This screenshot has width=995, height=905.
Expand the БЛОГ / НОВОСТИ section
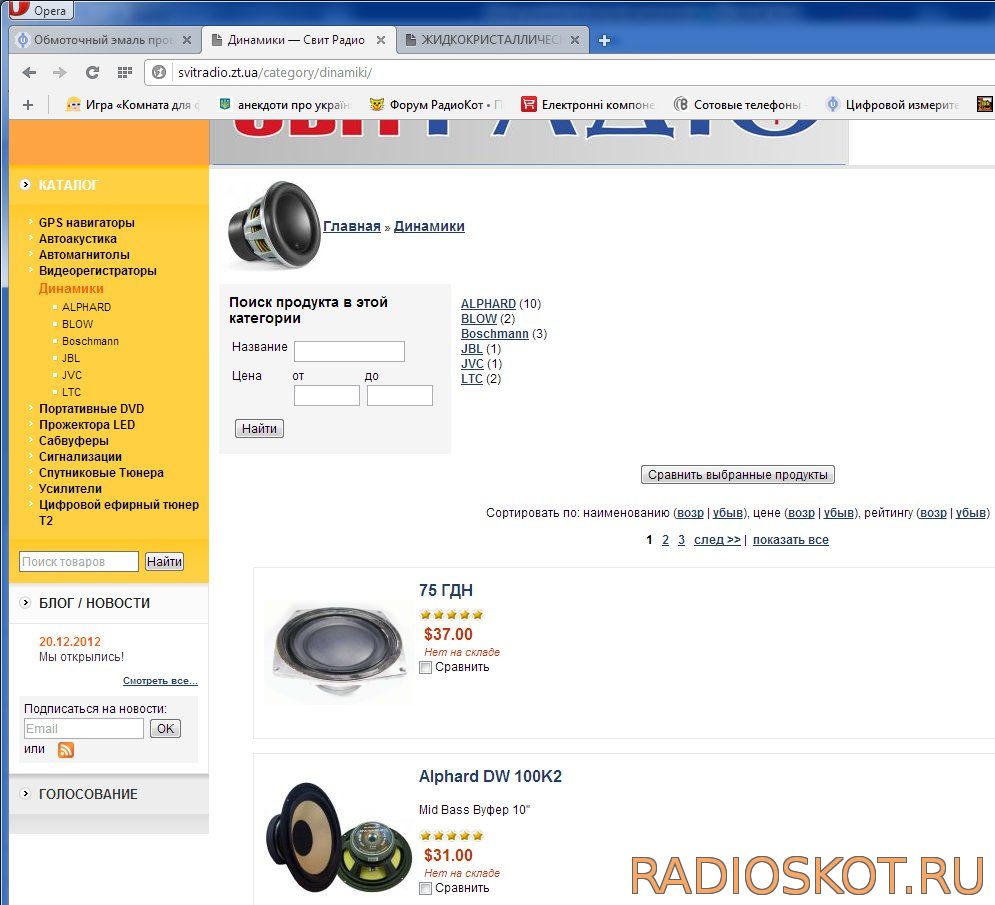coord(94,603)
